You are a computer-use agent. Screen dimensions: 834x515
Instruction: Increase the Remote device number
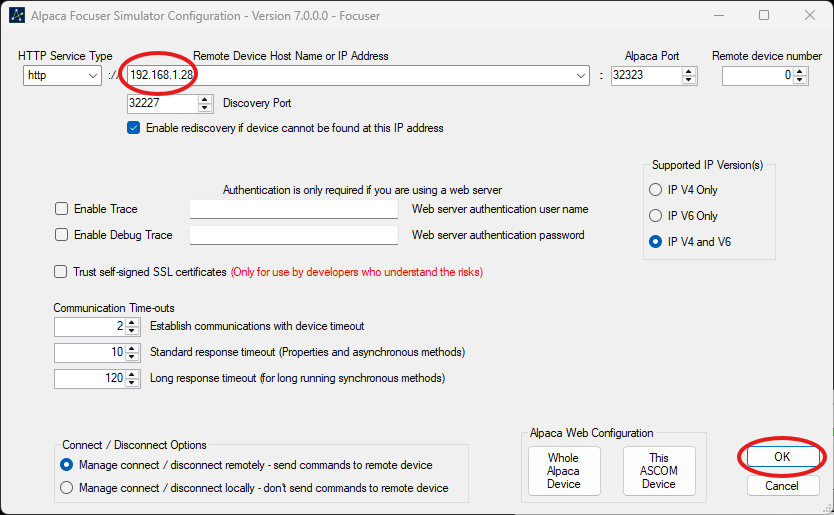click(800, 71)
